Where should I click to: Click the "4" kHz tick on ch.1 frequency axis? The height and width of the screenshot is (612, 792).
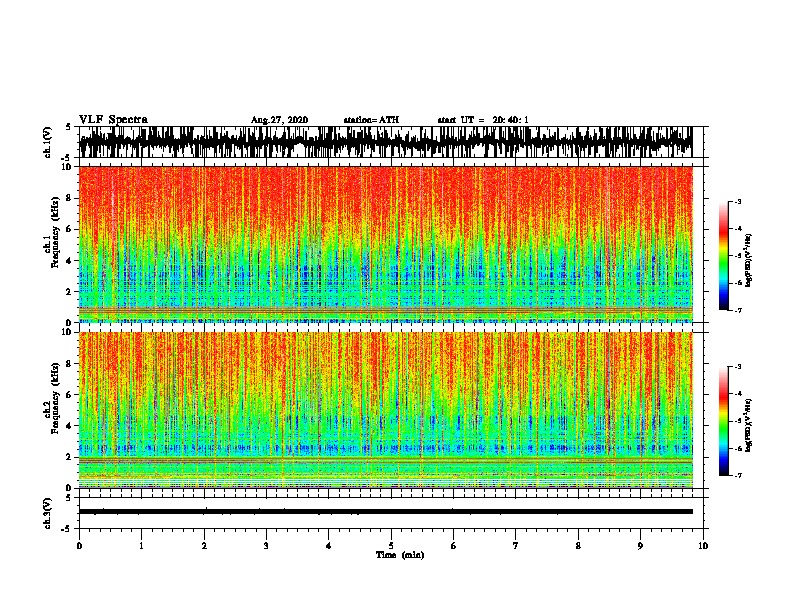[71, 261]
